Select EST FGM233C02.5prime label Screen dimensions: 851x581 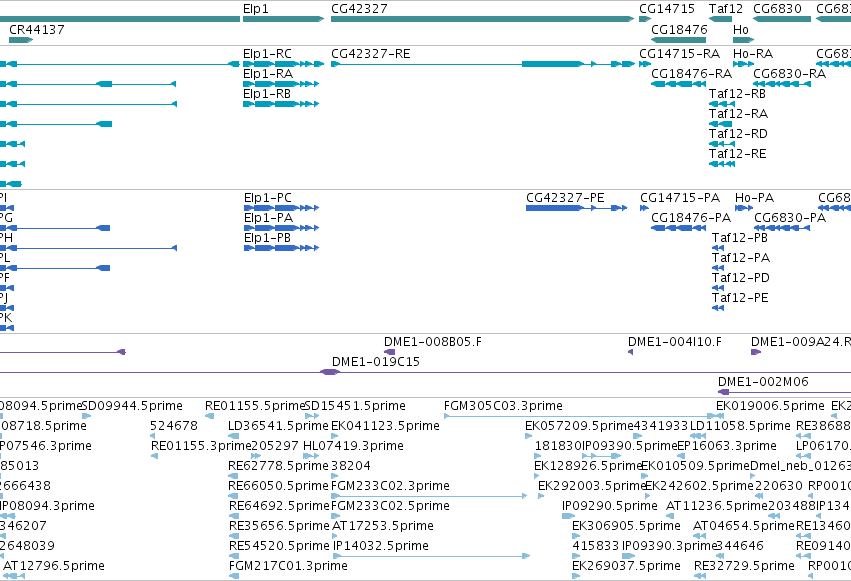[x=390, y=506]
